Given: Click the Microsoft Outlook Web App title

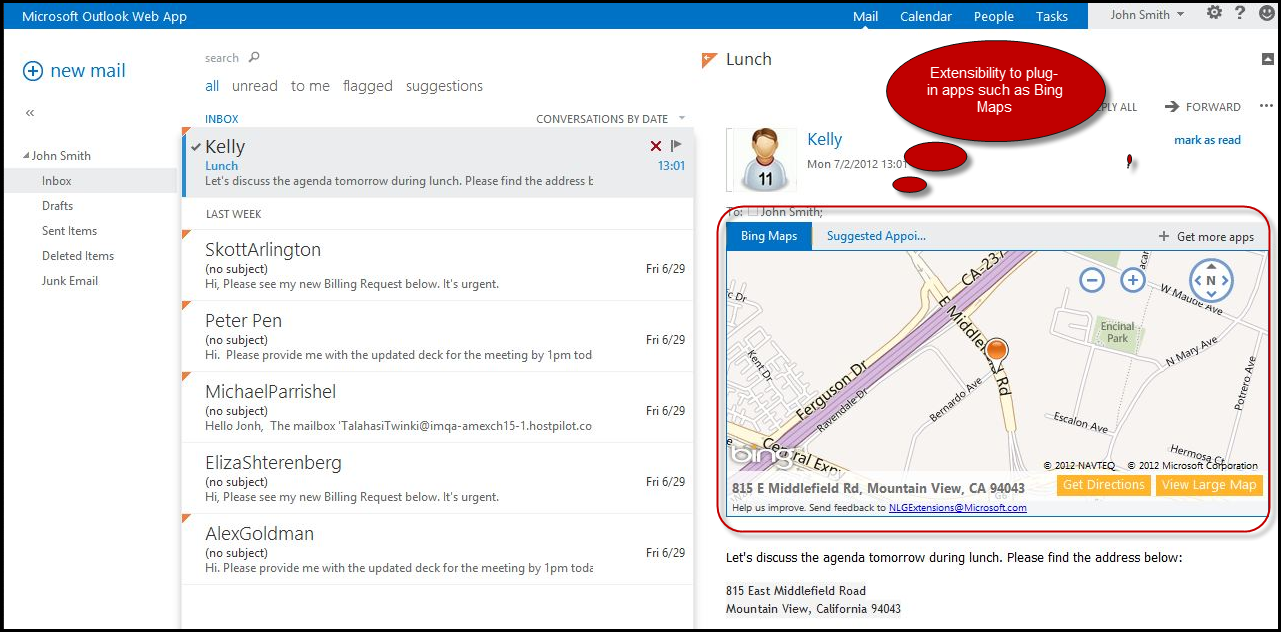Looking at the screenshot, I should pos(104,16).
